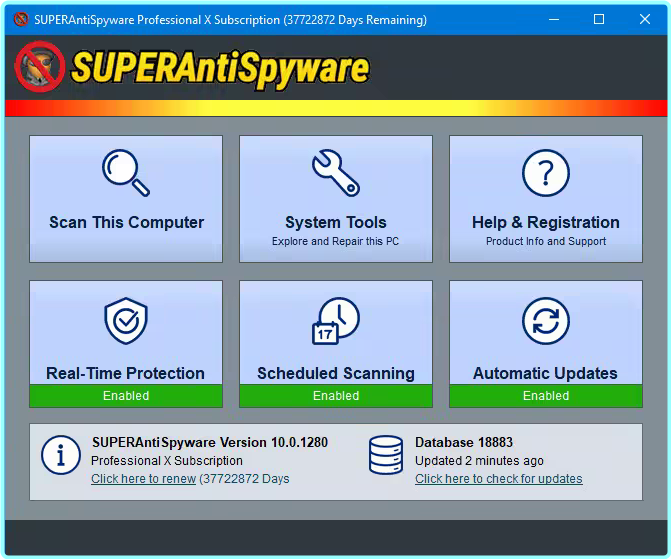The height and width of the screenshot is (559, 671).
Task: Click here to check for updates link
Action: coord(498,479)
